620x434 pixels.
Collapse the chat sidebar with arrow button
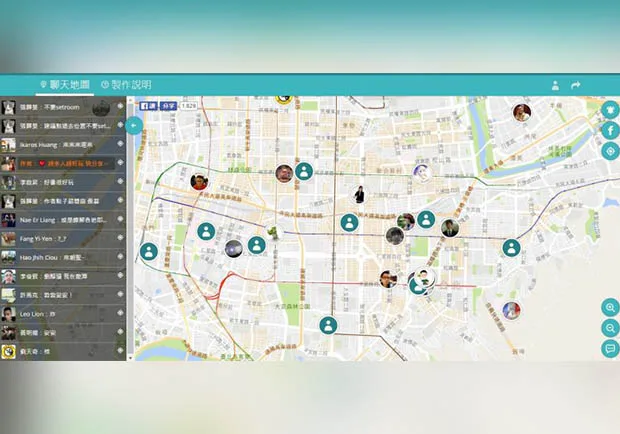click(134, 126)
